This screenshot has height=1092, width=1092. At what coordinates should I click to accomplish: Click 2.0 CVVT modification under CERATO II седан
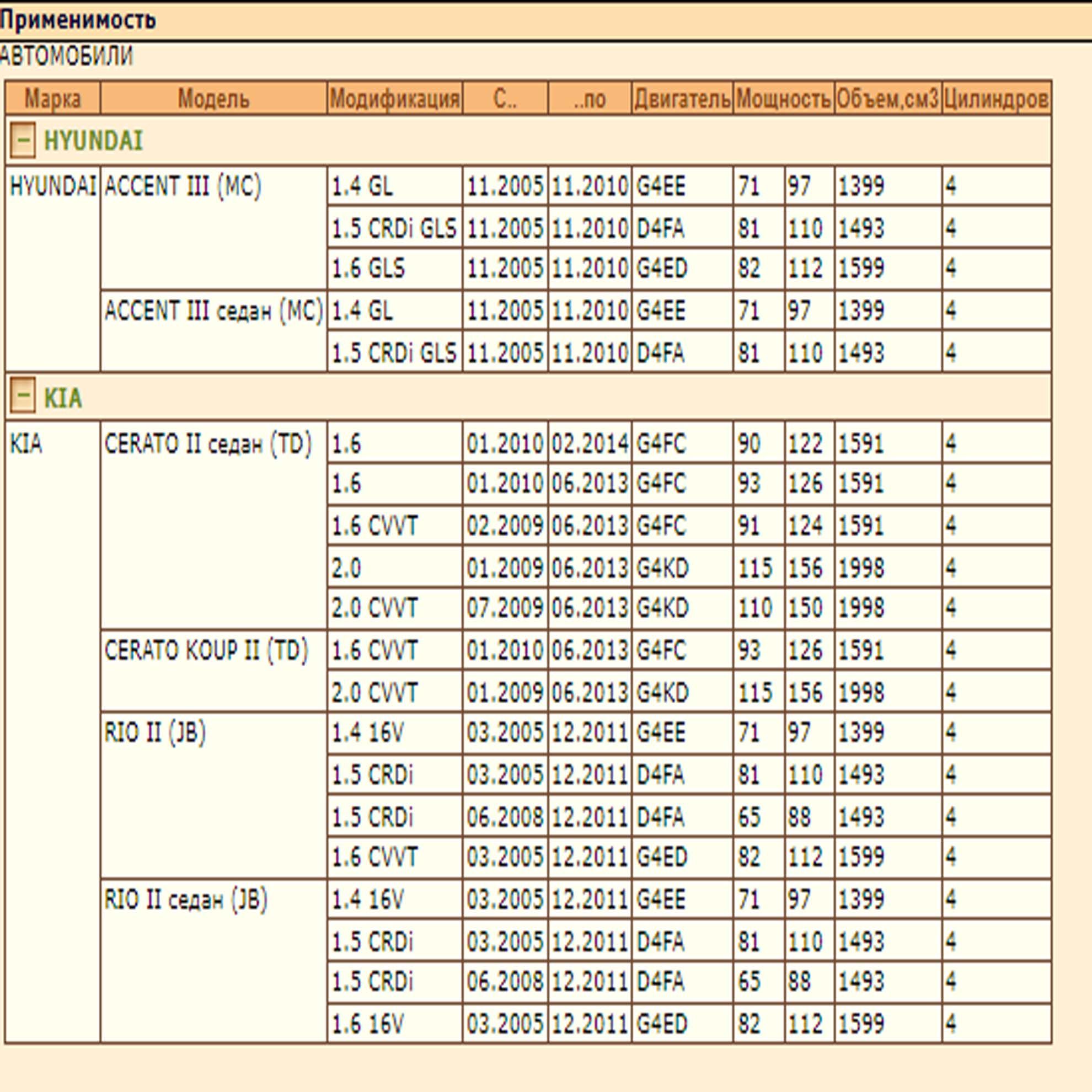(394, 608)
